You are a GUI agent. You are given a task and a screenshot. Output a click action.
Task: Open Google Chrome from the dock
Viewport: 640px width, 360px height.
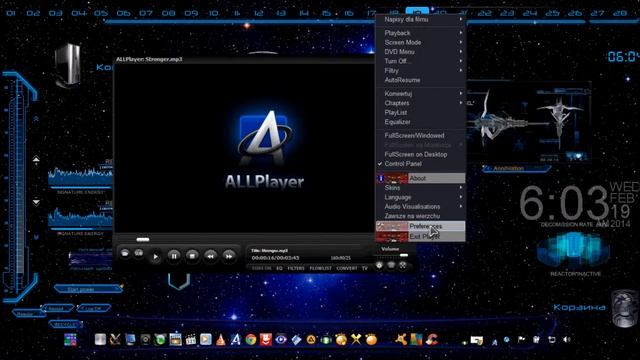[251, 340]
